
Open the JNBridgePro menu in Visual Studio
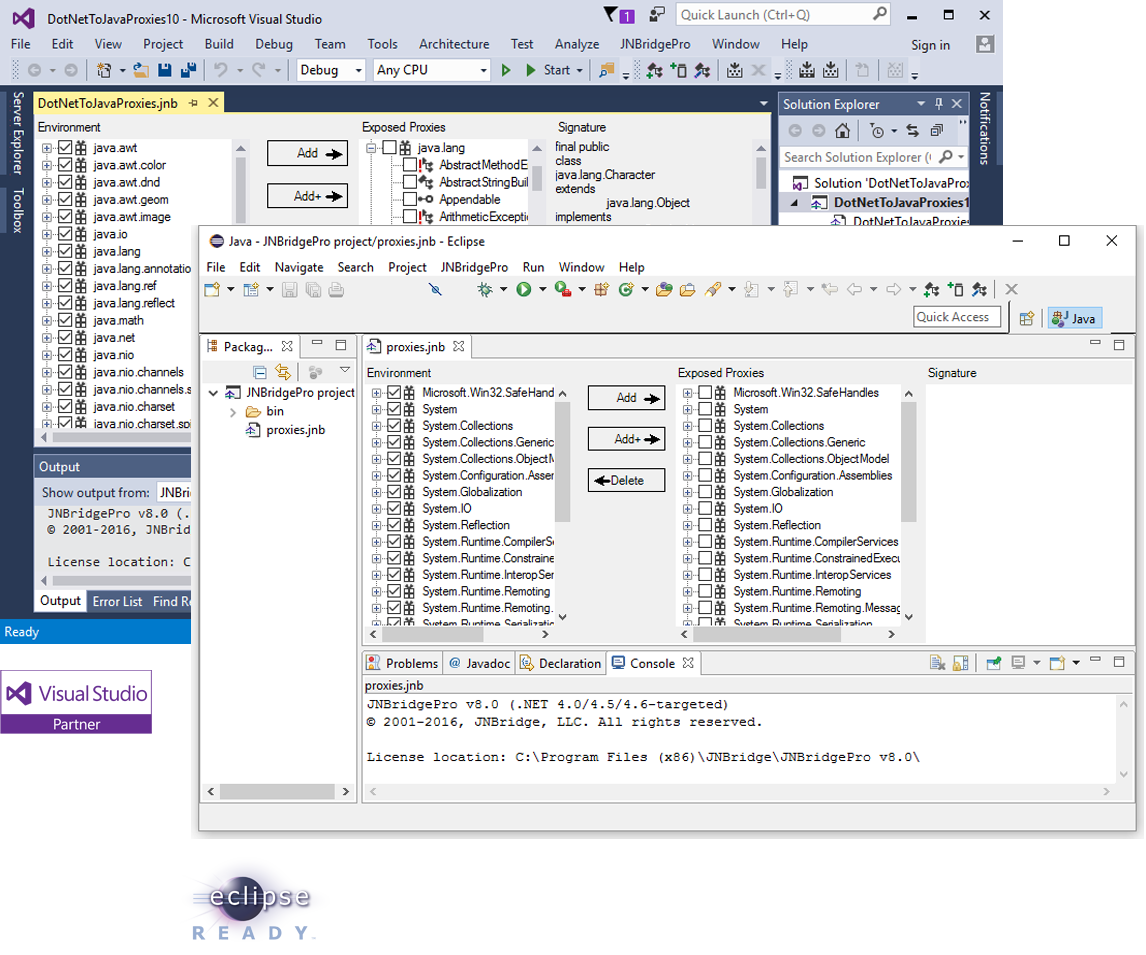[x=655, y=44]
